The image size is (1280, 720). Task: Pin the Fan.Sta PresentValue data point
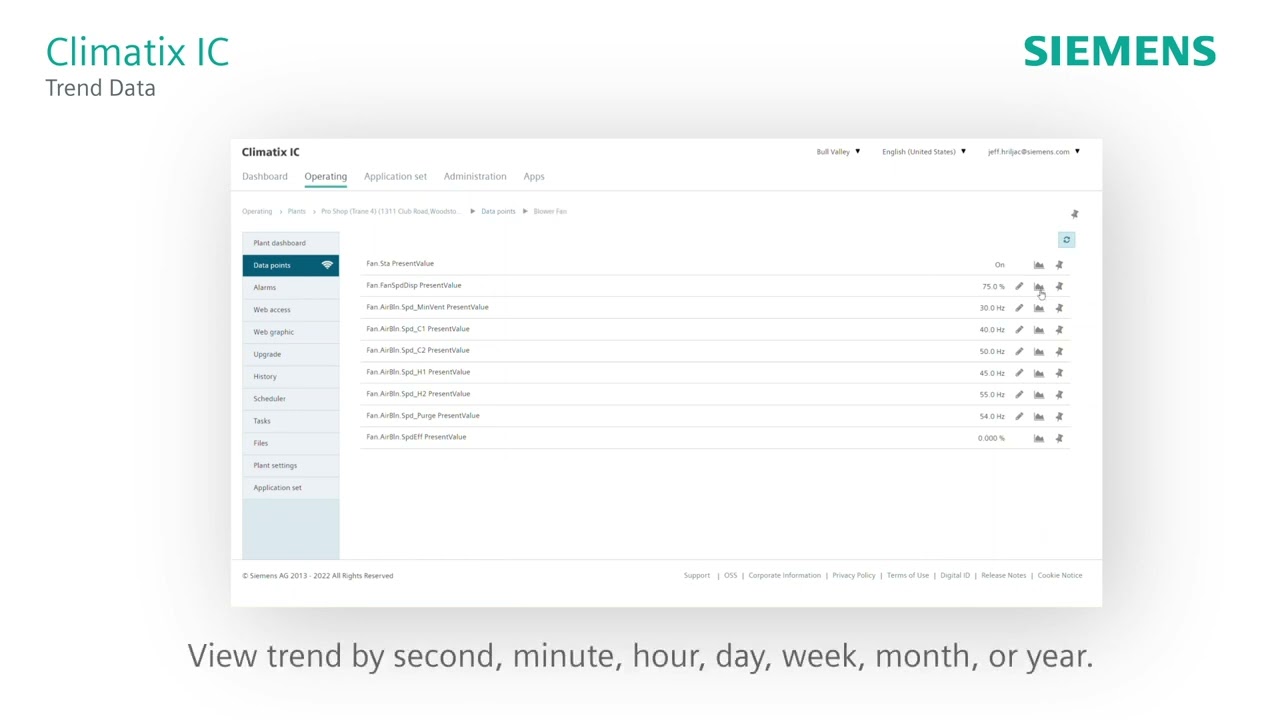[1059, 265]
